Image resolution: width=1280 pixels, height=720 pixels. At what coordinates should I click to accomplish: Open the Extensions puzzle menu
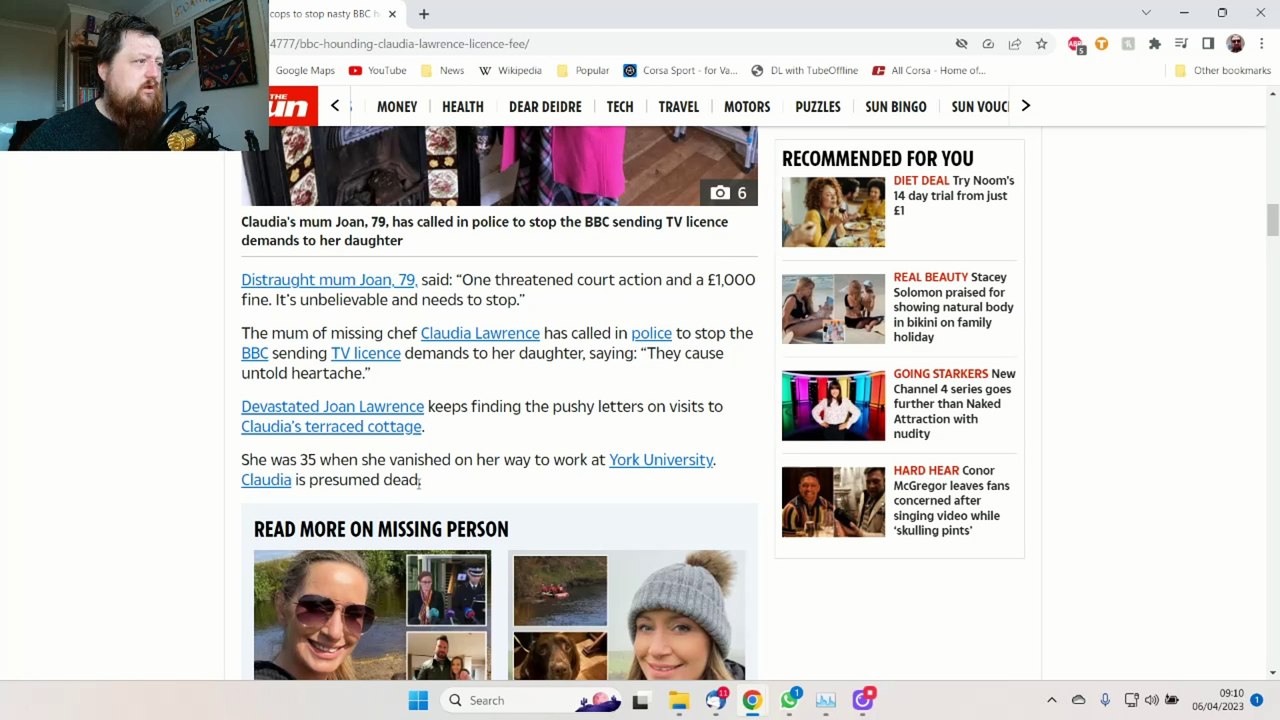[x=1155, y=44]
